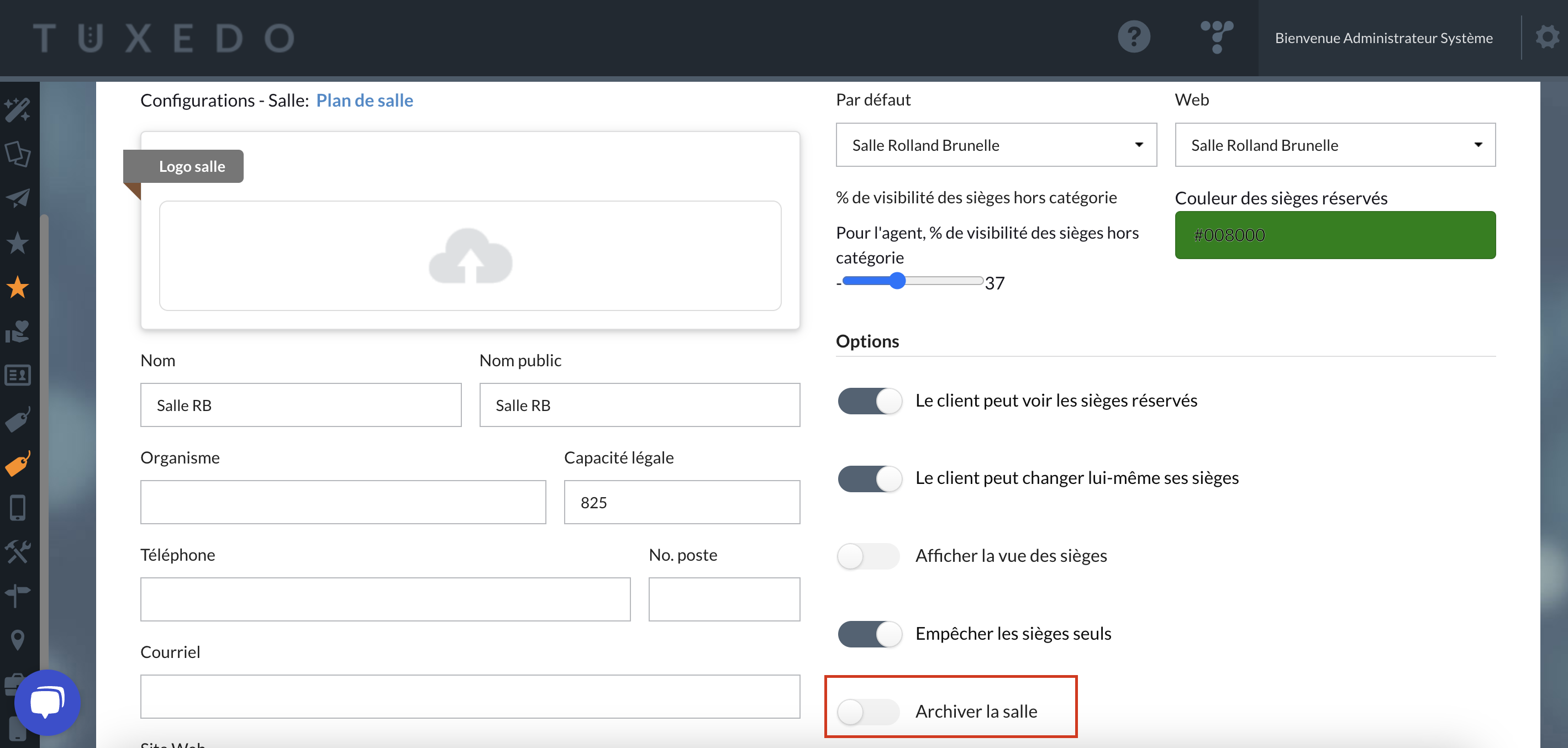Toggle 'Le client peut voir les sièges réservés'
This screenshot has width=1568, height=748.
(x=869, y=401)
